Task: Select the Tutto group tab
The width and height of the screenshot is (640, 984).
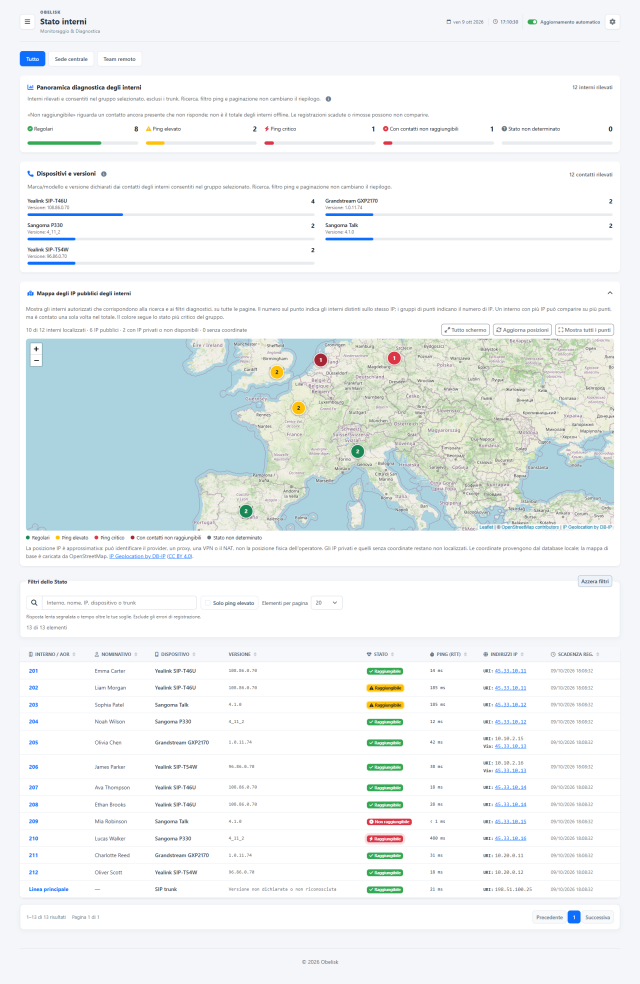Action: (33, 59)
